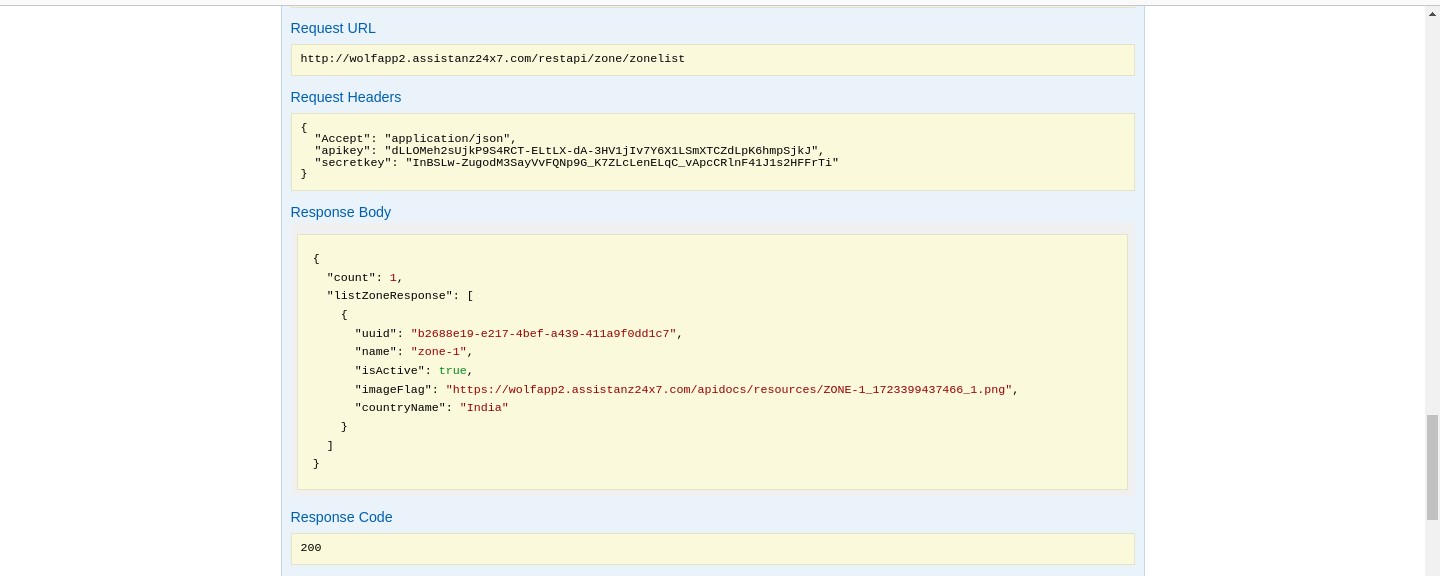The height and width of the screenshot is (576, 1440).
Task: Click the countryName value "India"
Action: click(484, 408)
